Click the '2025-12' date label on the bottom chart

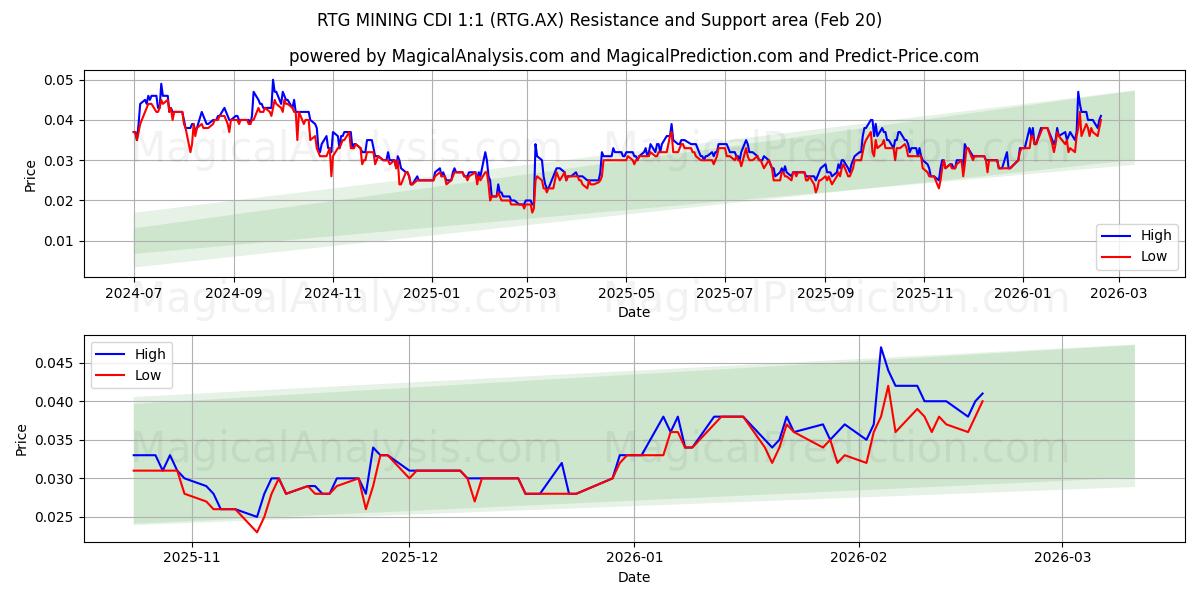pos(409,559)
